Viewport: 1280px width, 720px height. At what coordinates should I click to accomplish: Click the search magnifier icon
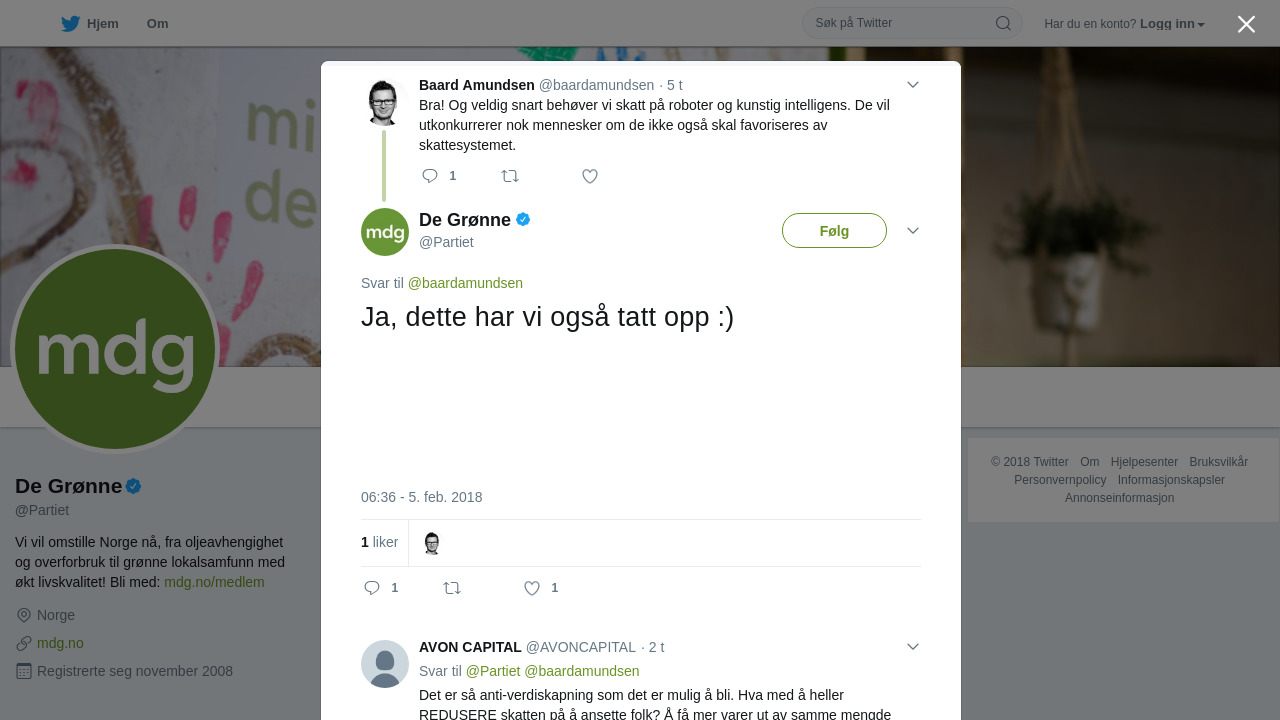point(1003,23)
